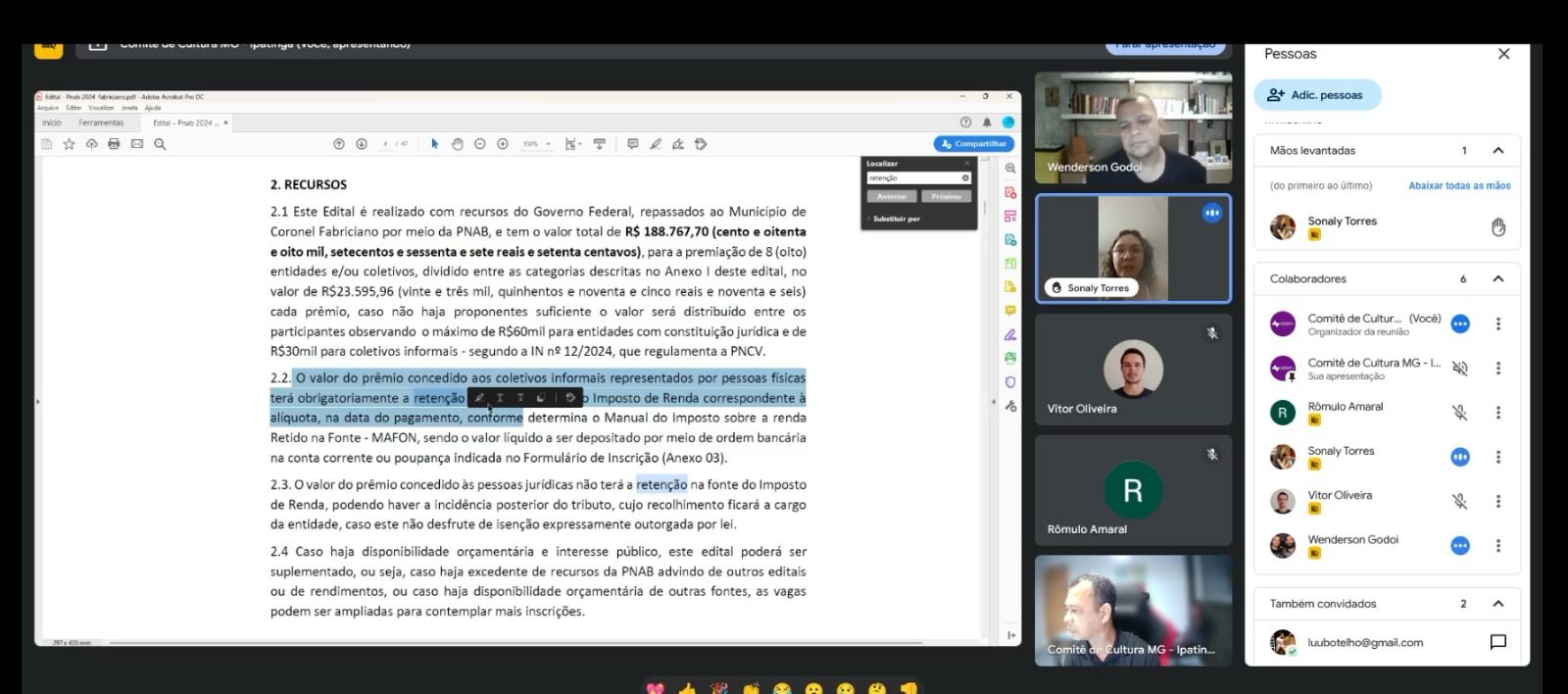The image size is (1568, 694).
Task: Go to previous page with up arrow
Action: coord(339,144)
